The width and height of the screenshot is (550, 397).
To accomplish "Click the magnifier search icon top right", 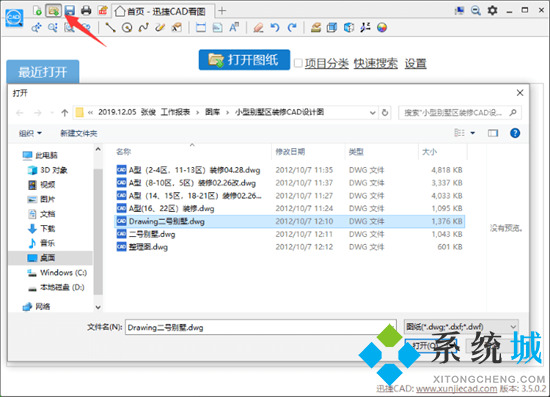I will [476, 11].
